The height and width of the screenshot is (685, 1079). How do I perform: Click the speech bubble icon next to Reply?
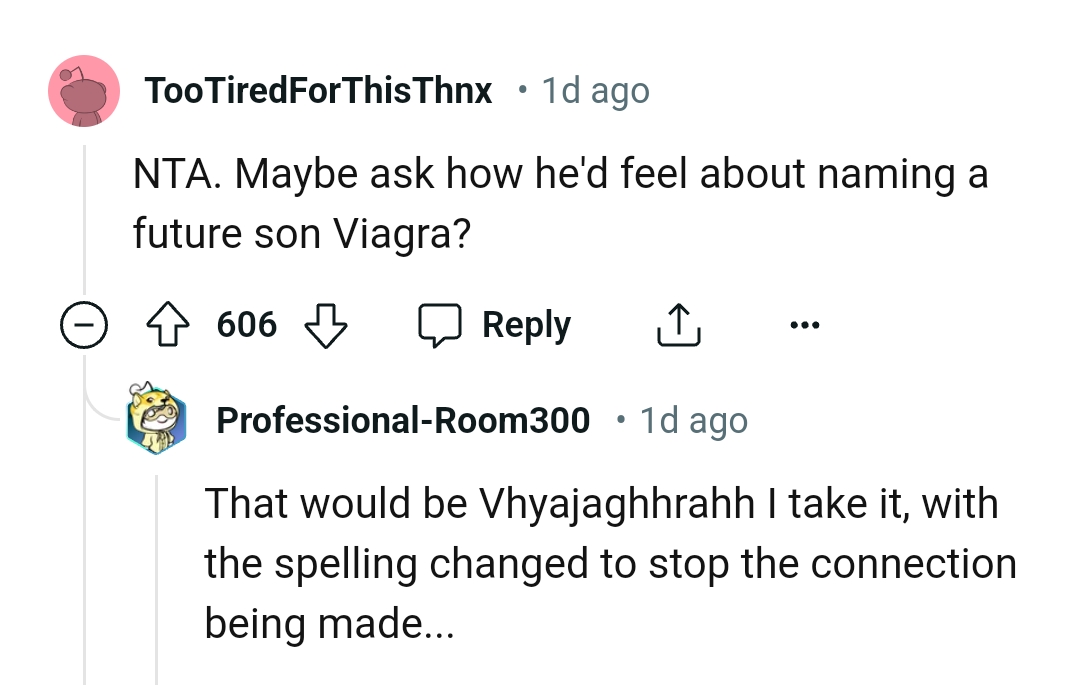pyautogui.click(x=441, y=323)
